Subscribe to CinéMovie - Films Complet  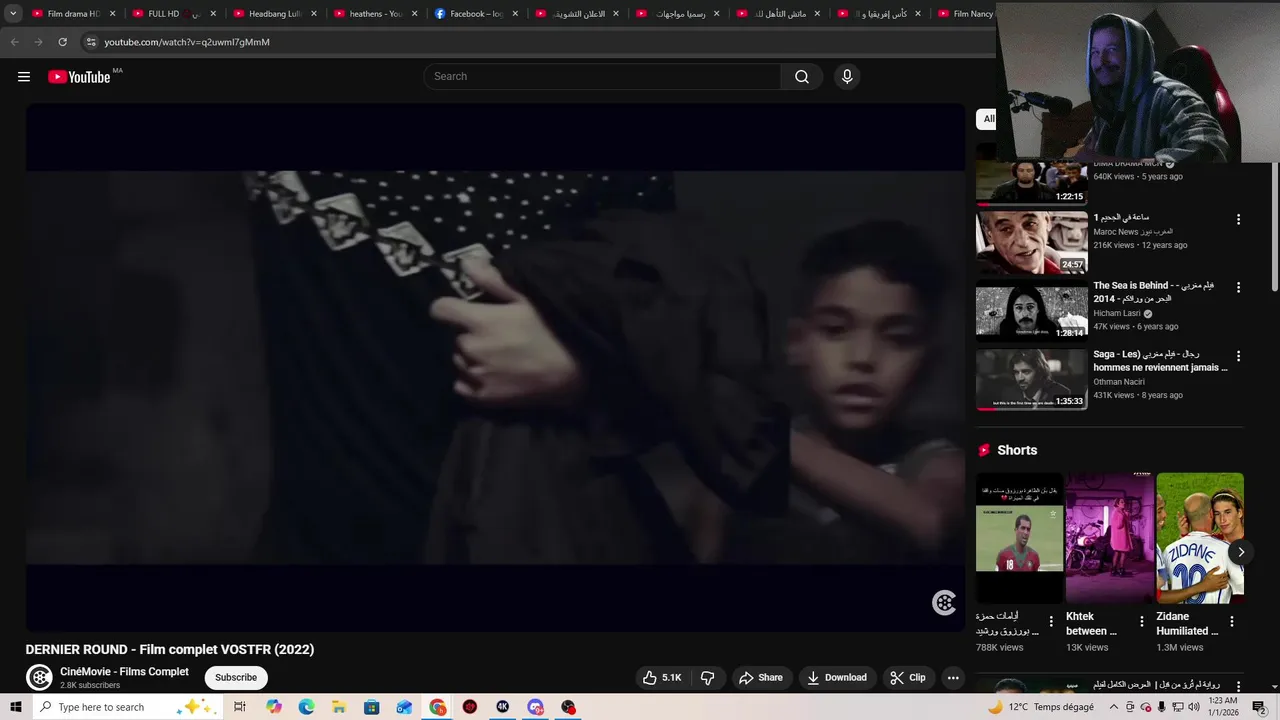click(x=236, y=678)
